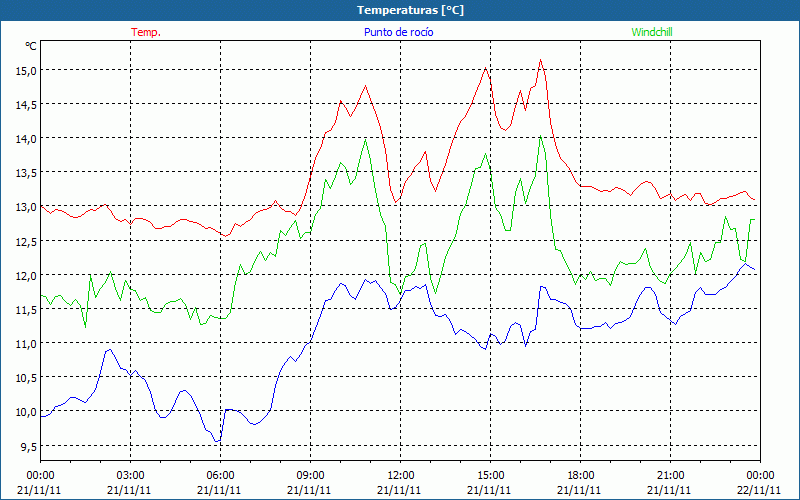Click the green windchill peak near 10:50
The width and height of the screenshot is (800, 500).
pos(365,139)
